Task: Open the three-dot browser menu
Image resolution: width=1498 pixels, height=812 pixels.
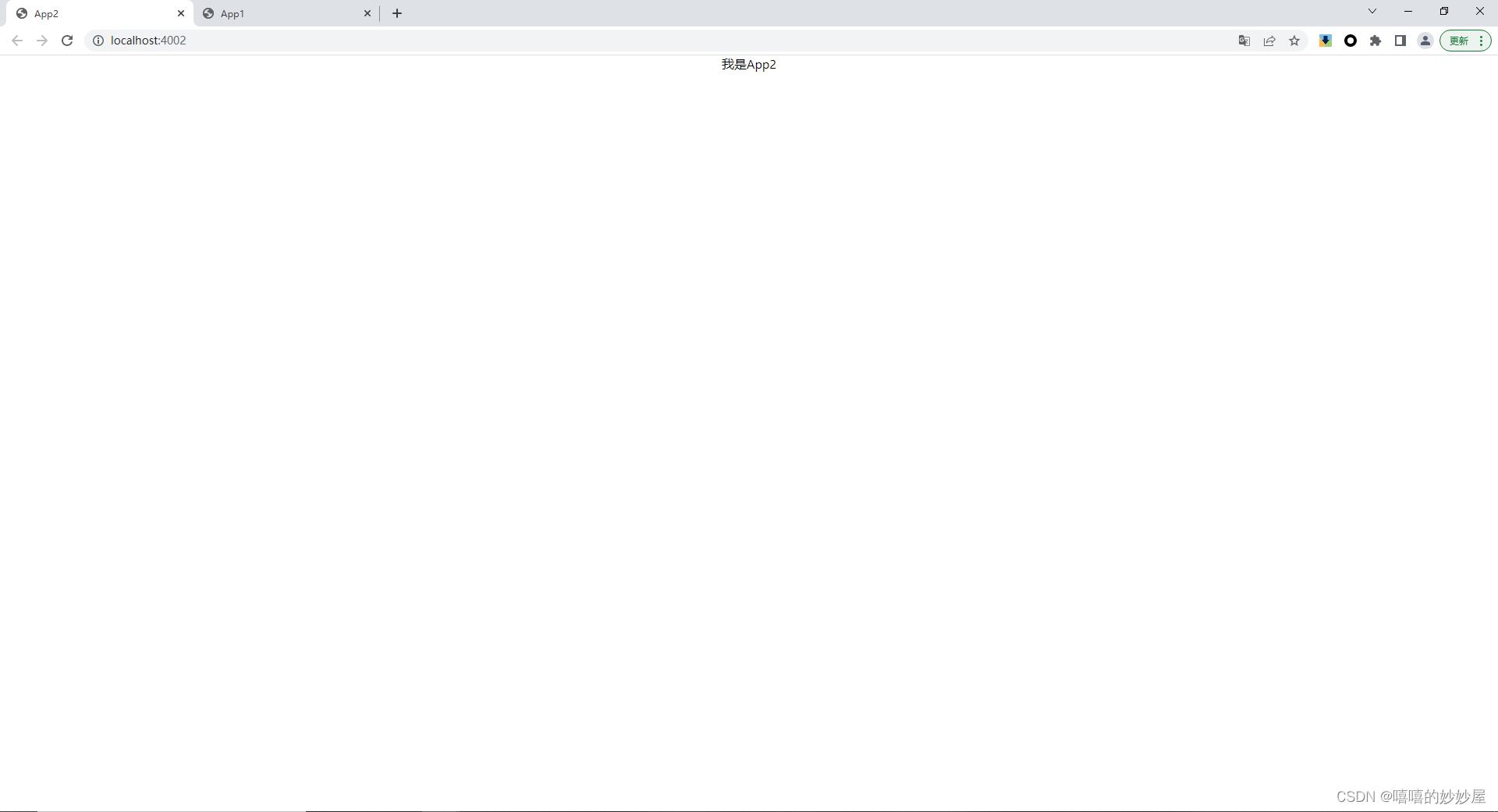Action: point(1481,41)
